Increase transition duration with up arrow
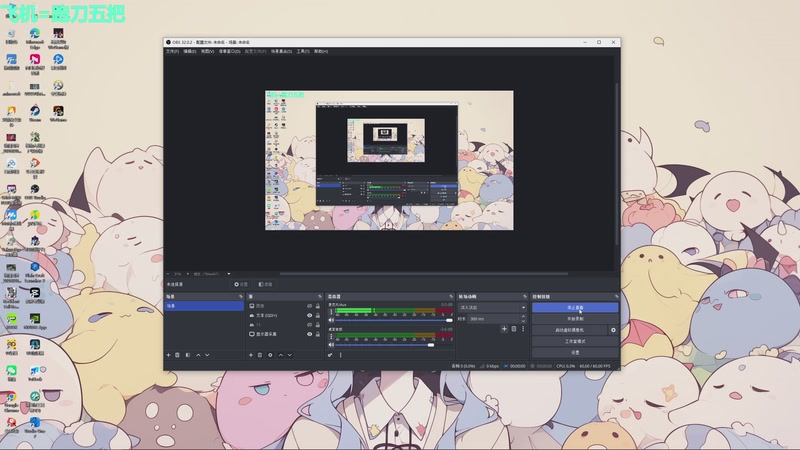 523,317
